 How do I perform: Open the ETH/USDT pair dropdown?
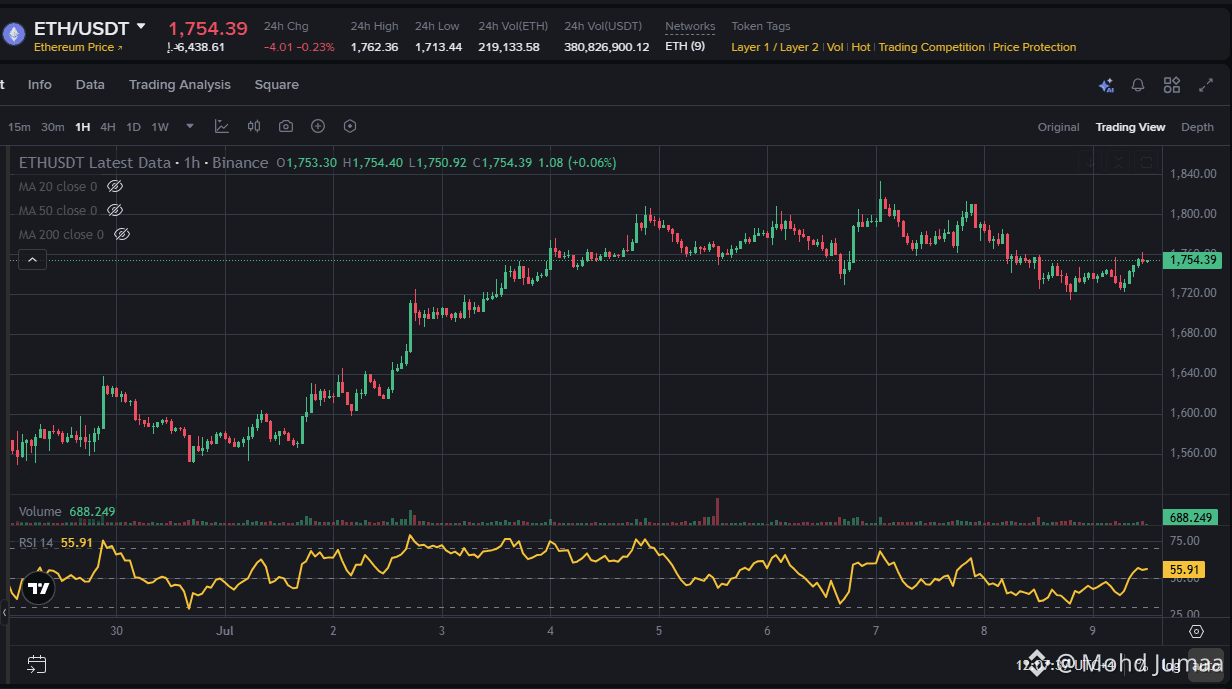click(x=141, y=27)
